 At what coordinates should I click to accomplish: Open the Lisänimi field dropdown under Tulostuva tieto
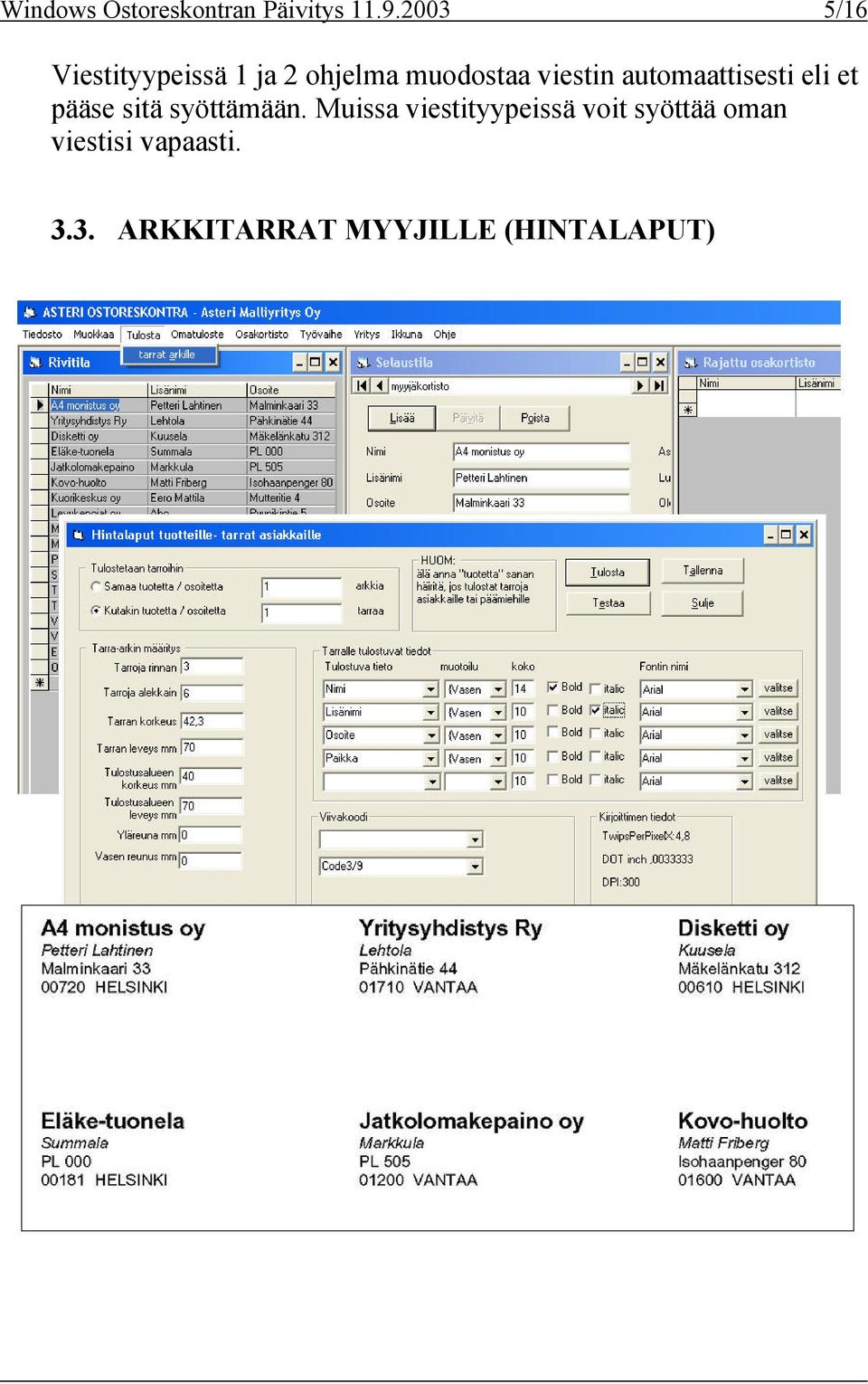pyautogui.click(x=431, y=713)
